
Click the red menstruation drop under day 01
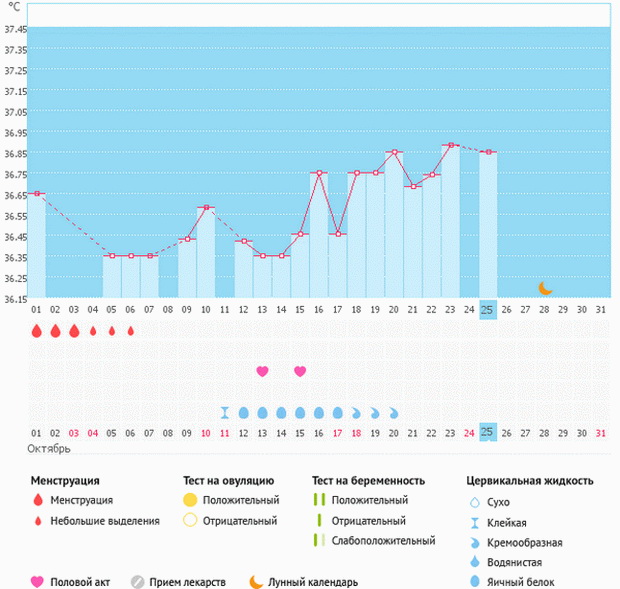[x=36, y=330]
